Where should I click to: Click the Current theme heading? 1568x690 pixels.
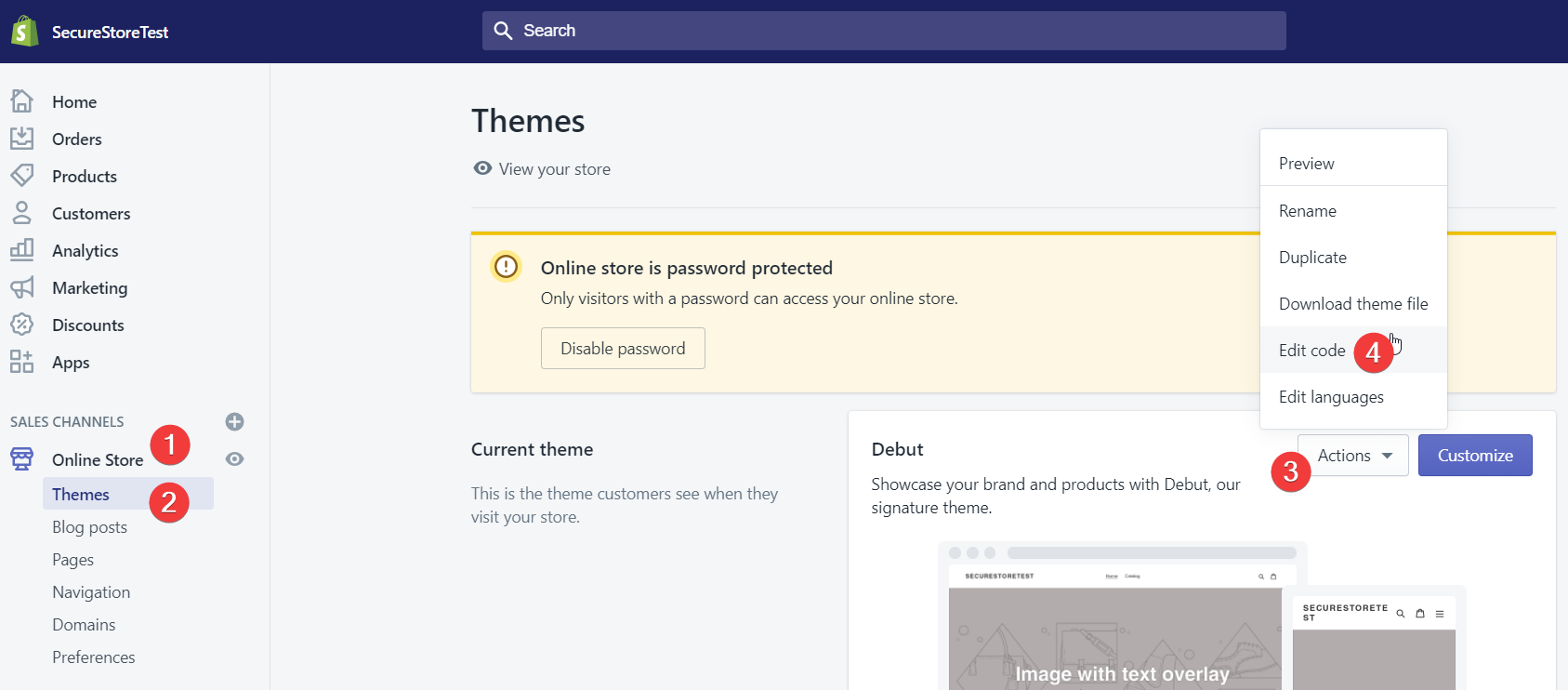click(532, 449)
